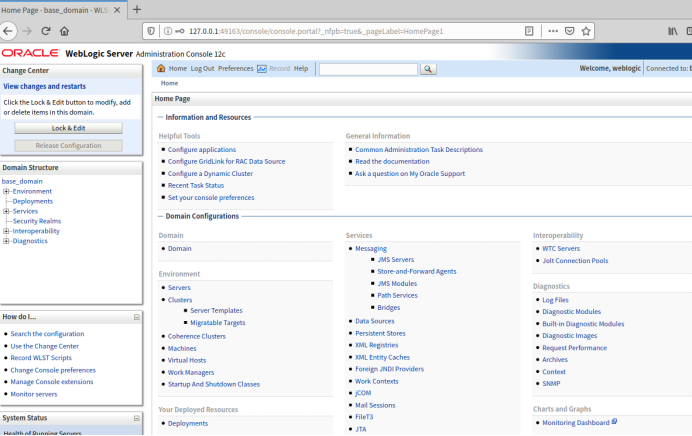Open Search the configuration help link
692x436 pixels.
point(47,334)
